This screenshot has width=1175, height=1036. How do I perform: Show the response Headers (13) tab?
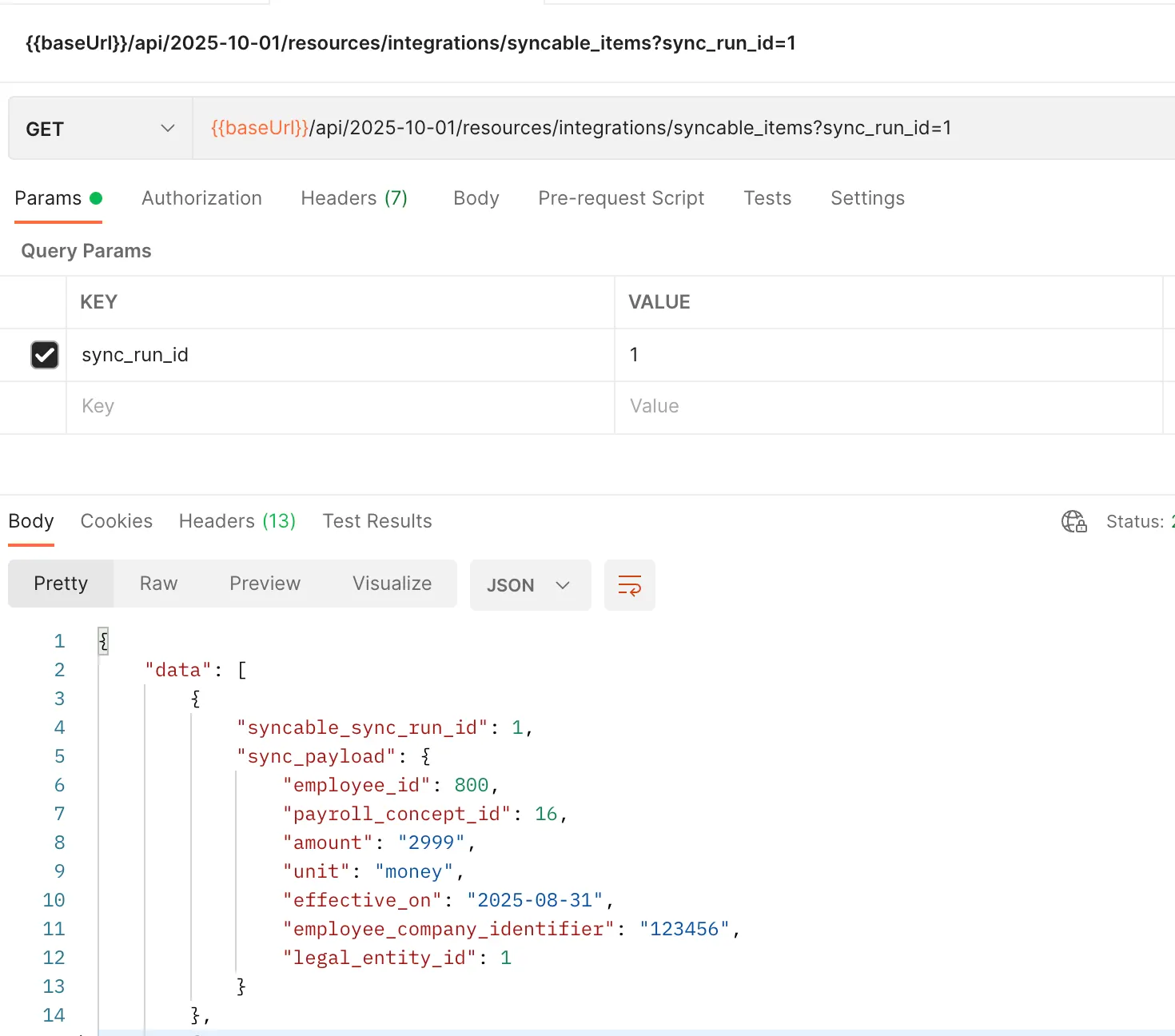click(x=237, y=521)
